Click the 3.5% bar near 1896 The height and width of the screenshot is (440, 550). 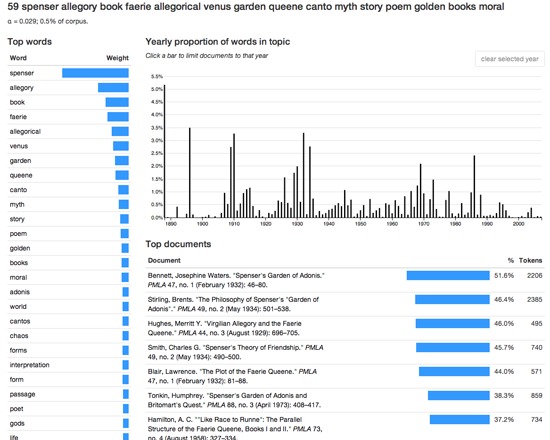click(x=190, y=173)
